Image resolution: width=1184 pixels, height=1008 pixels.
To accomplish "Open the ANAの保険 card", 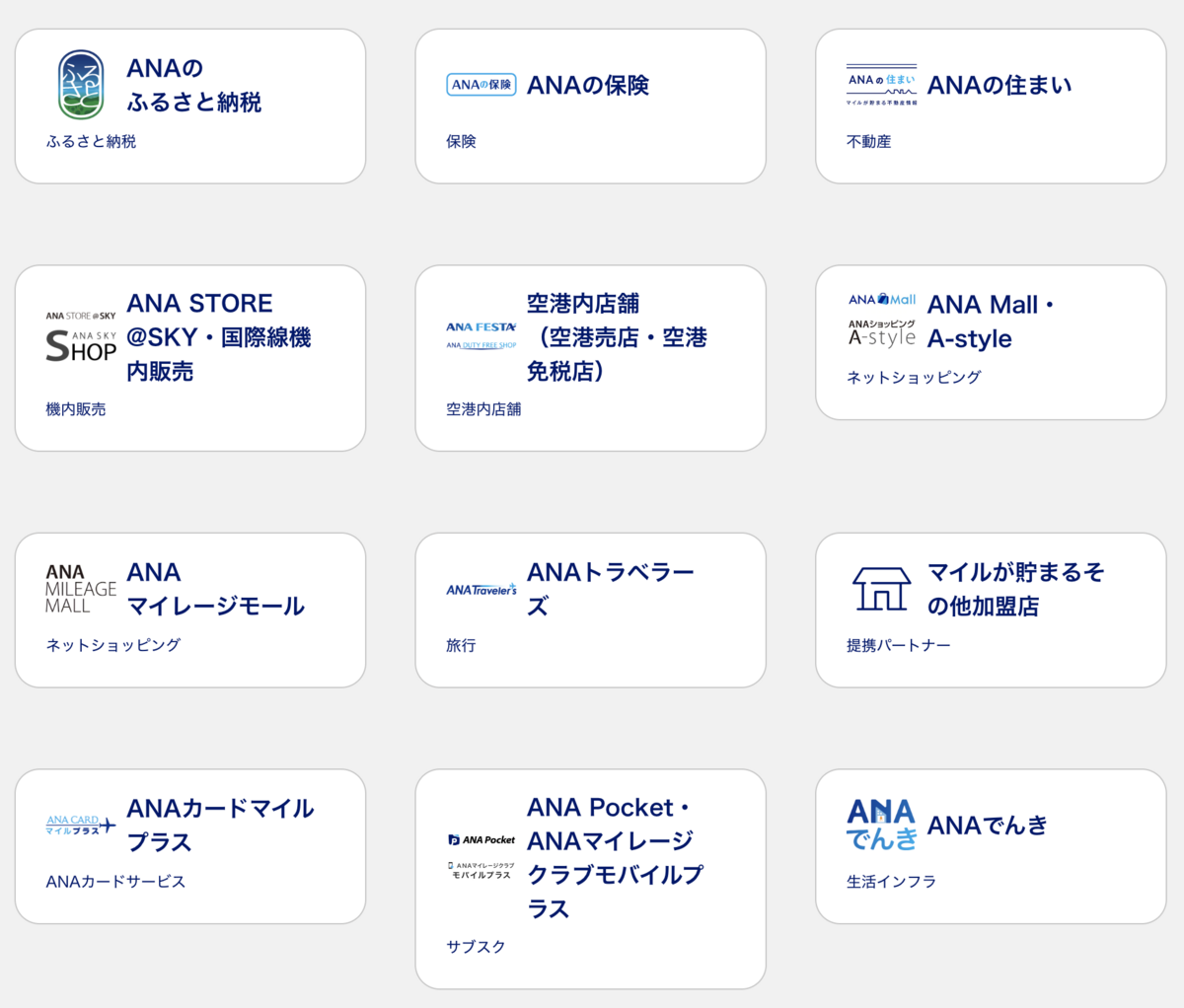I will 590,106.
